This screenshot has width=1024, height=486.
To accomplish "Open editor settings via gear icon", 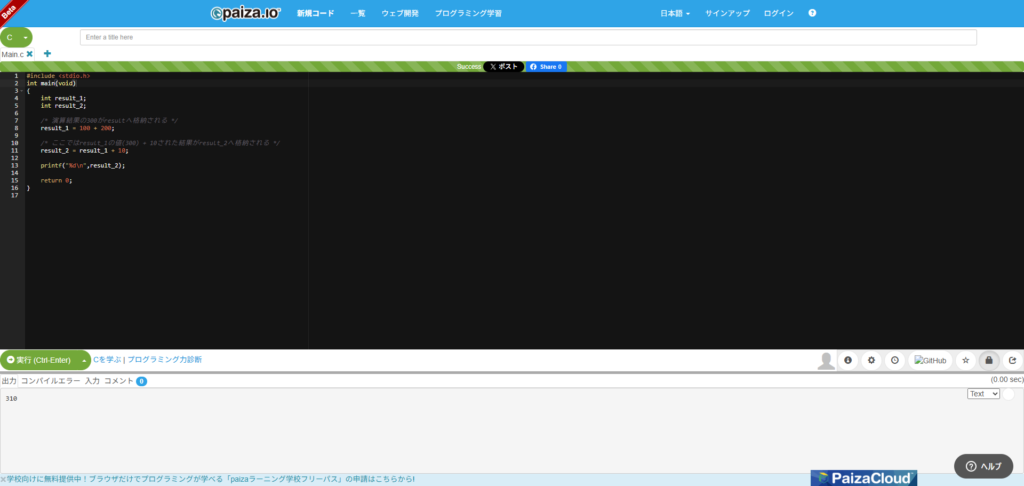I will (871, 360).
